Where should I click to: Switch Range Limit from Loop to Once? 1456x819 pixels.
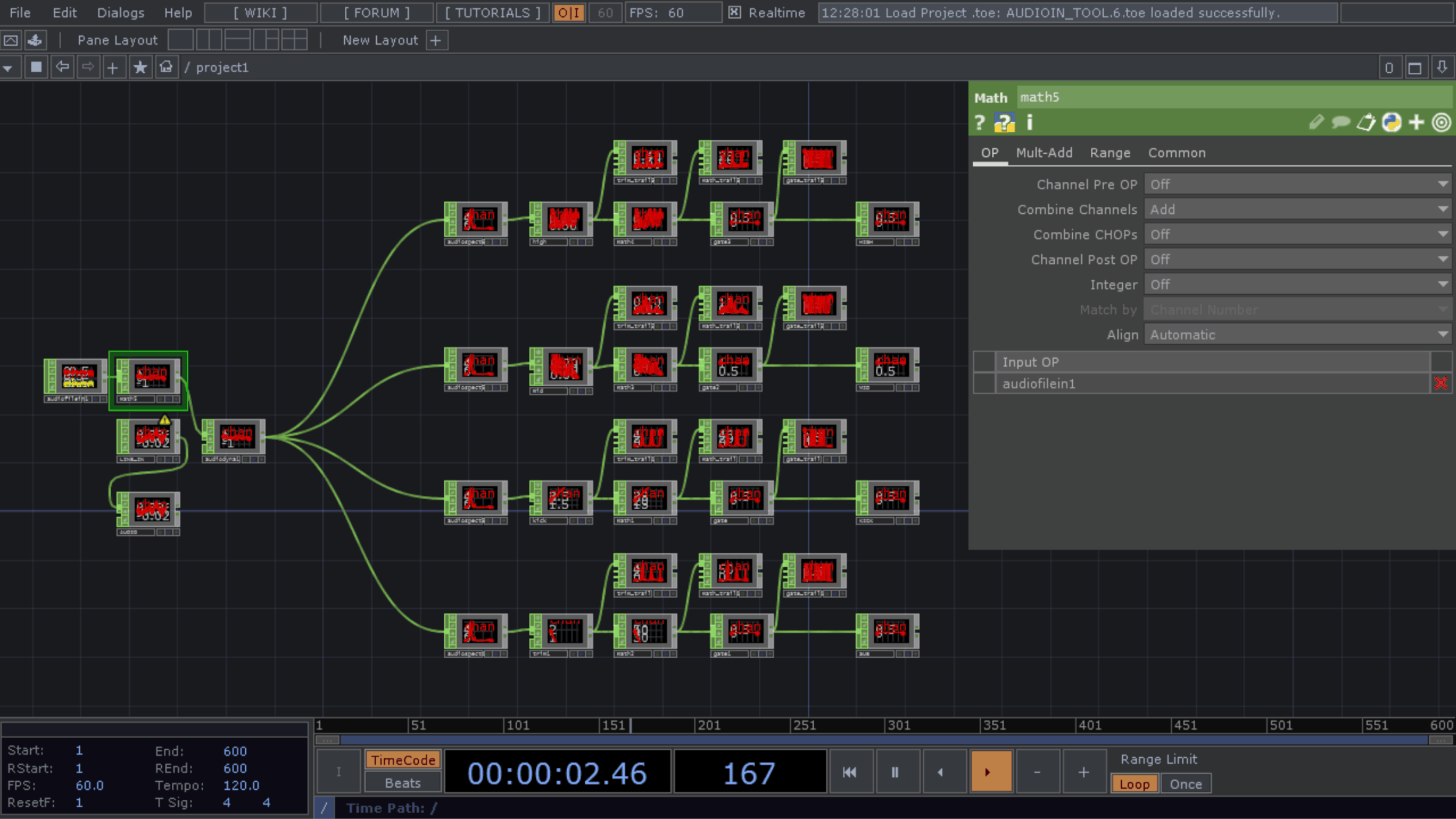1185,783
